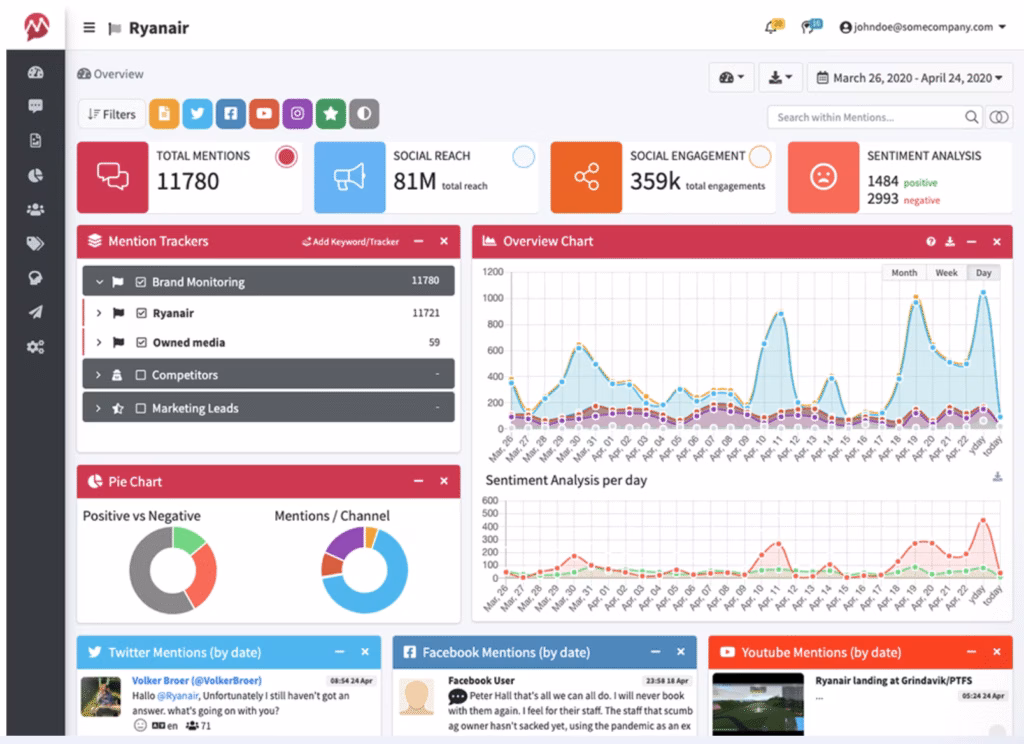Open the date range March 26 - April 24 picker
Screen dimensions: 1024x744
coord(910,77)
